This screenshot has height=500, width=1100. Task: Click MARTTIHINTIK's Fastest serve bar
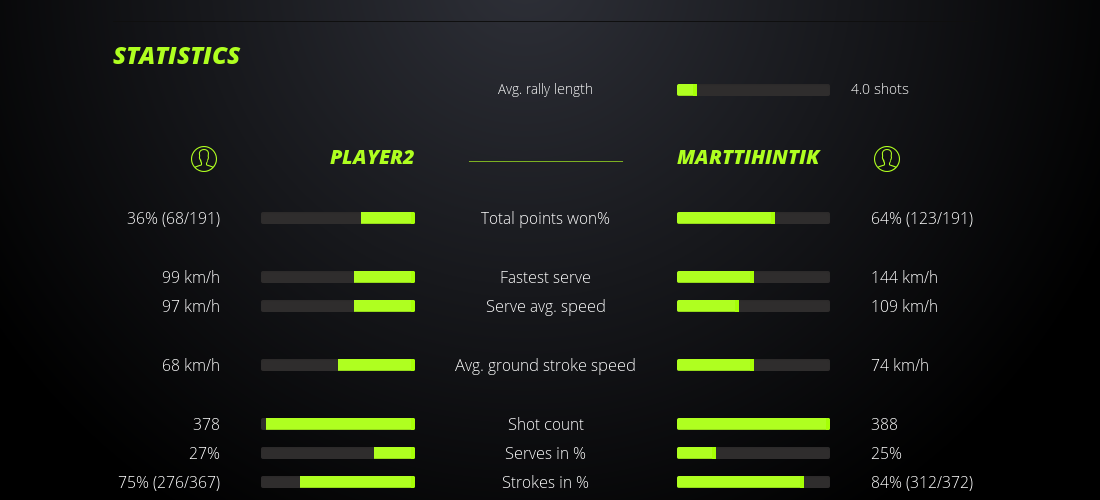tap(753, 277)
